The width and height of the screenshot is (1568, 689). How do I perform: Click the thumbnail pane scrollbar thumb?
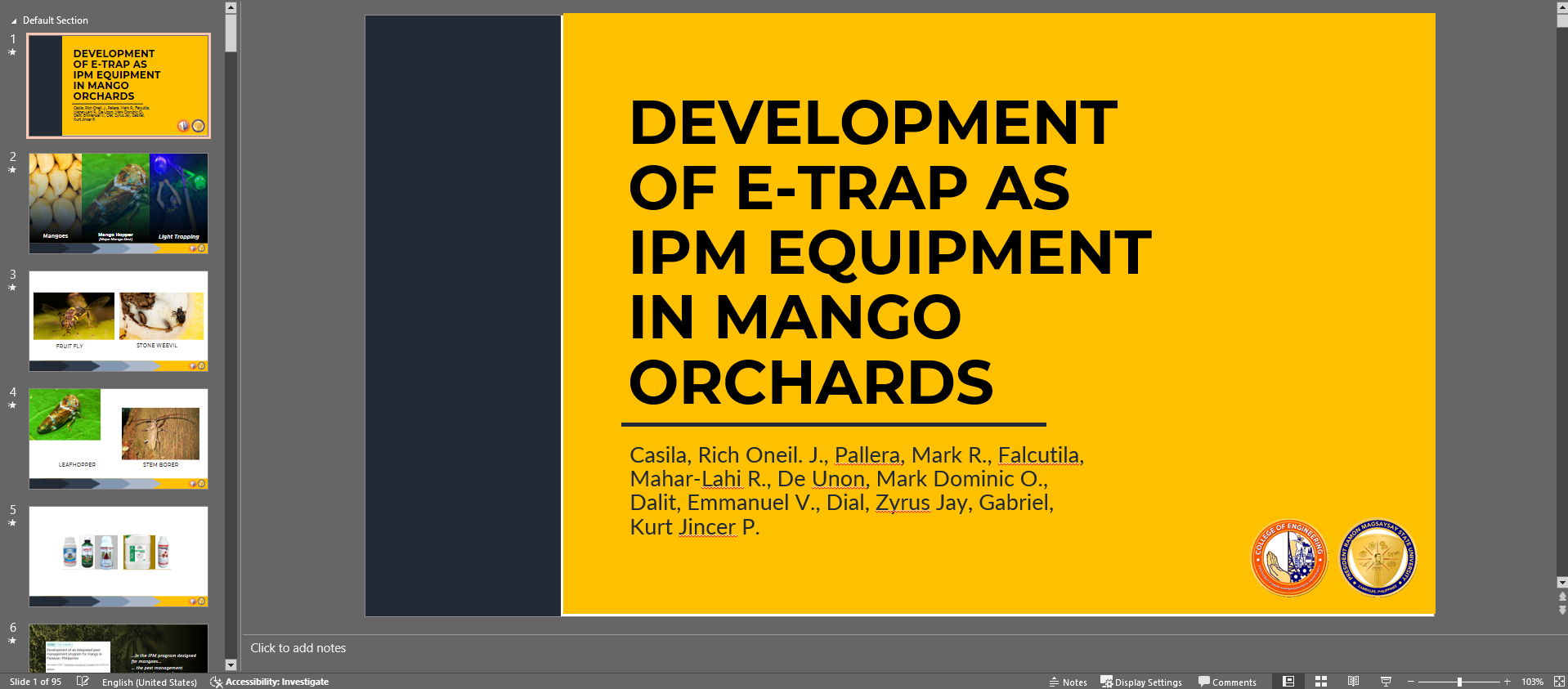(231, 33)
